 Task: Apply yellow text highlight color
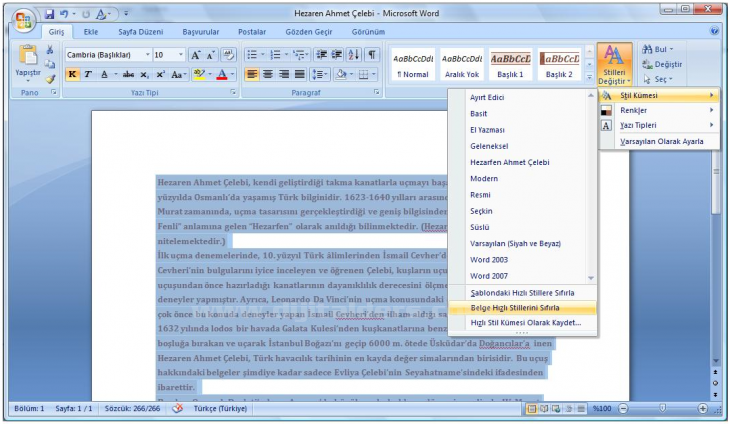(199, 74)
